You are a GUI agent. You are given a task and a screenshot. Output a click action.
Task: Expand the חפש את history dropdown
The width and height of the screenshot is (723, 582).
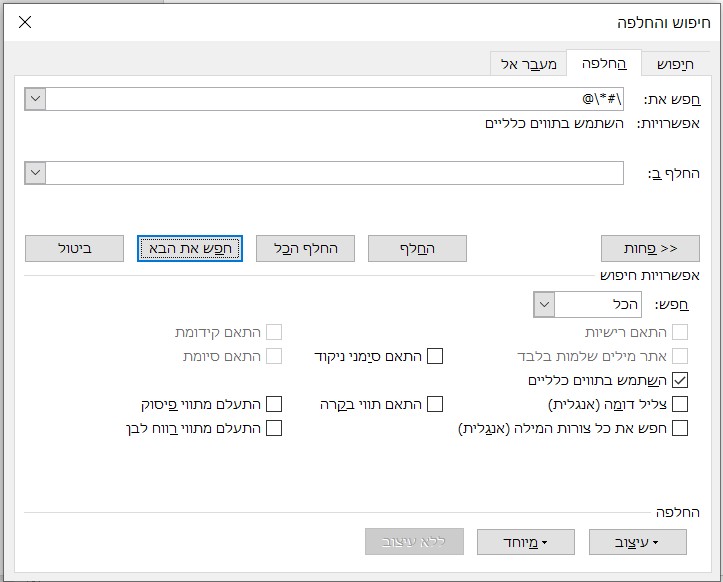click(35, 99)
